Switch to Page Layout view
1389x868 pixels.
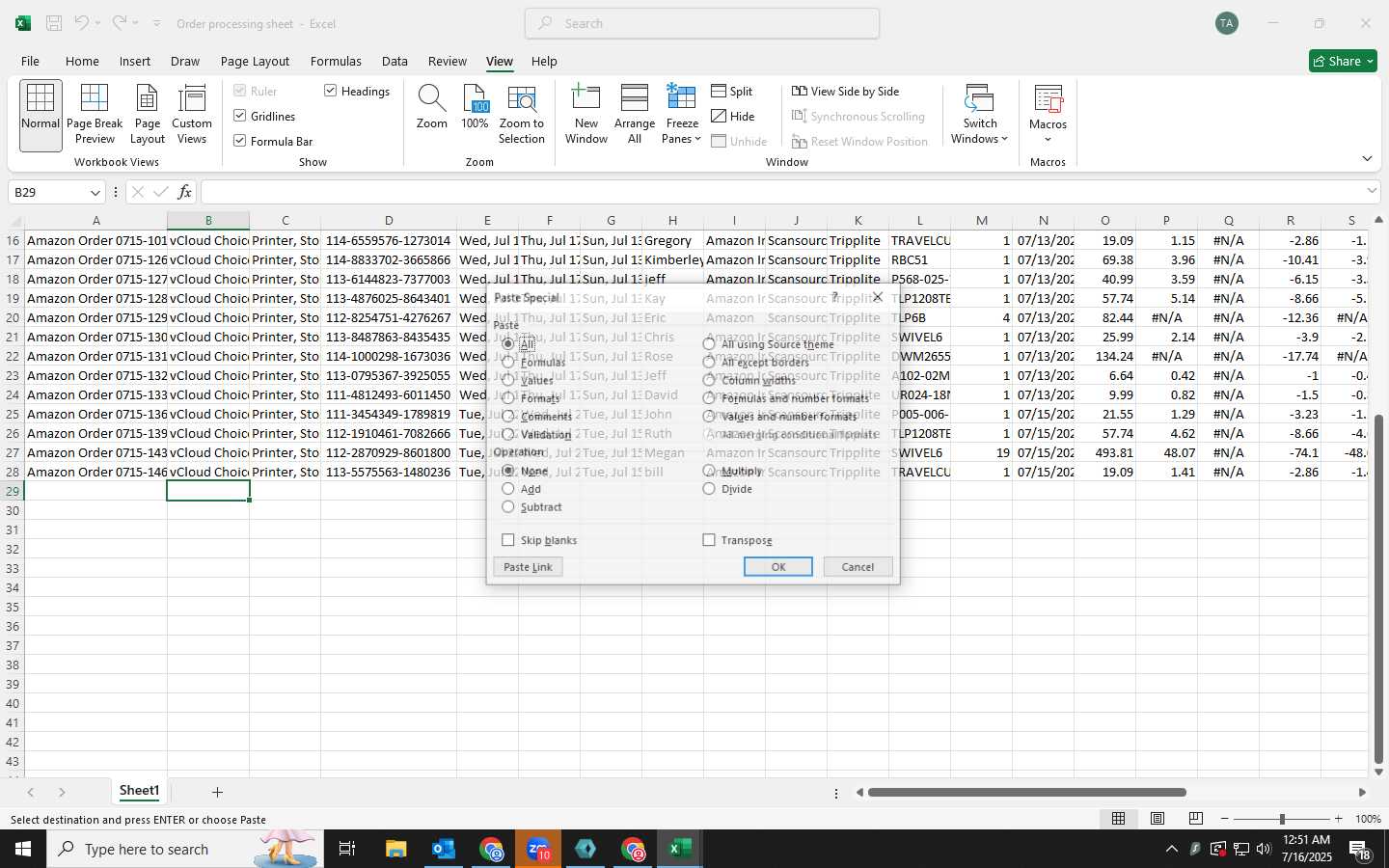[148, 115]
